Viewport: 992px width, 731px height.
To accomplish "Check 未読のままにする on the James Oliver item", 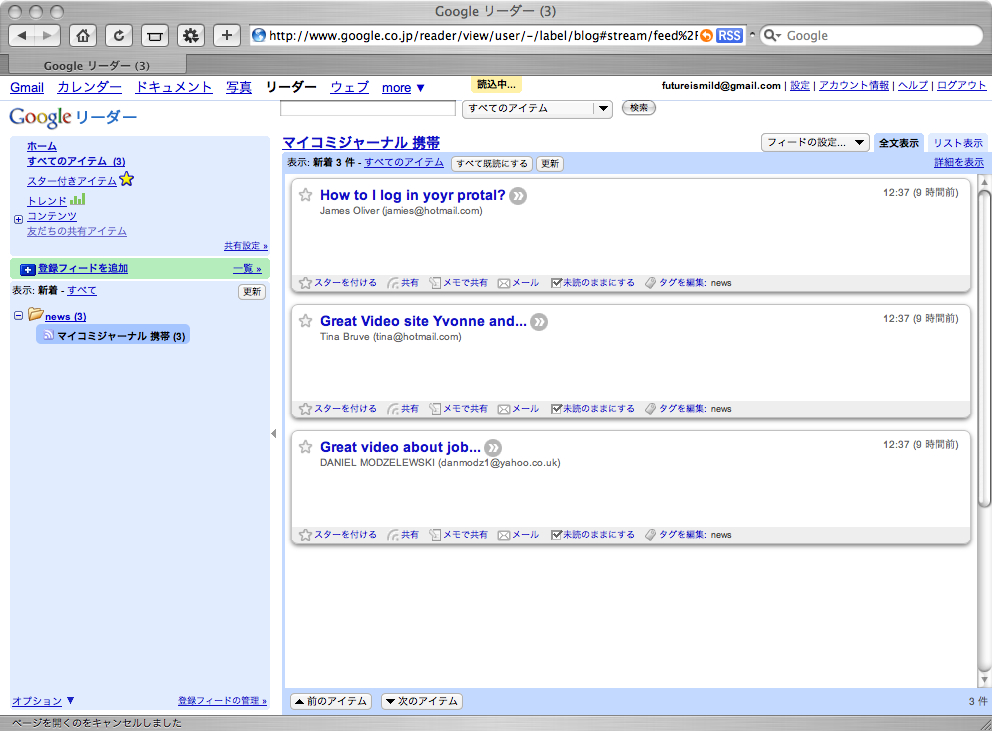I will [593, 283].
